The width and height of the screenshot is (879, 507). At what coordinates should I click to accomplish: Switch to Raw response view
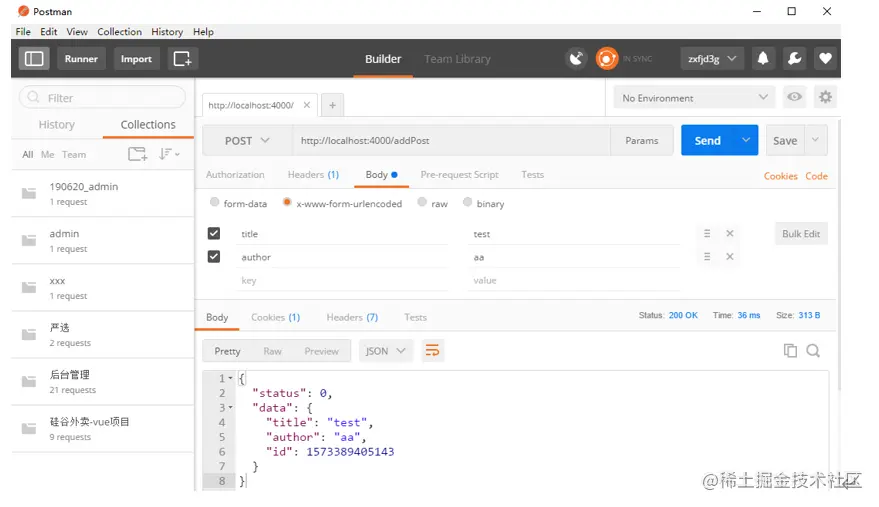coord(272,351)
